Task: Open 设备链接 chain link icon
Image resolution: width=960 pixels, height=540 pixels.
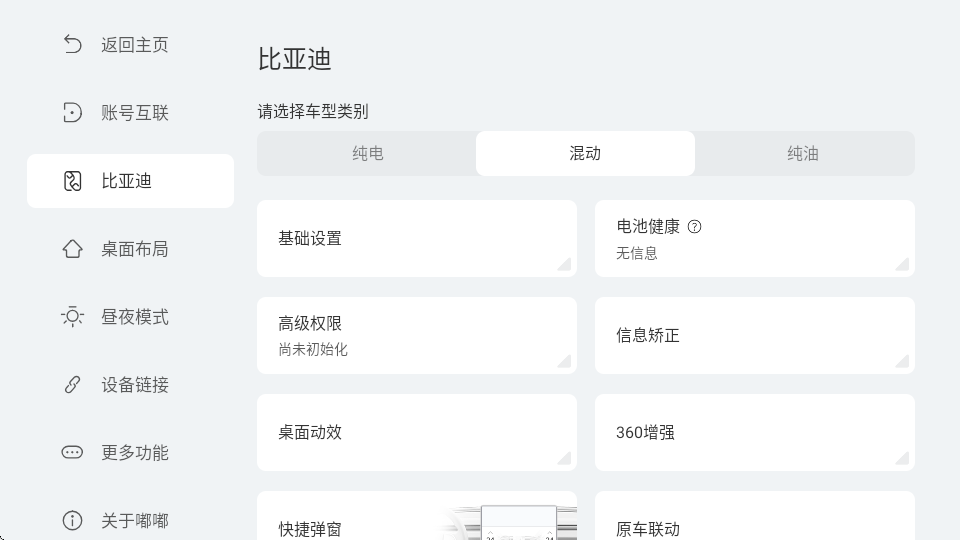Action: coord(72,384)
